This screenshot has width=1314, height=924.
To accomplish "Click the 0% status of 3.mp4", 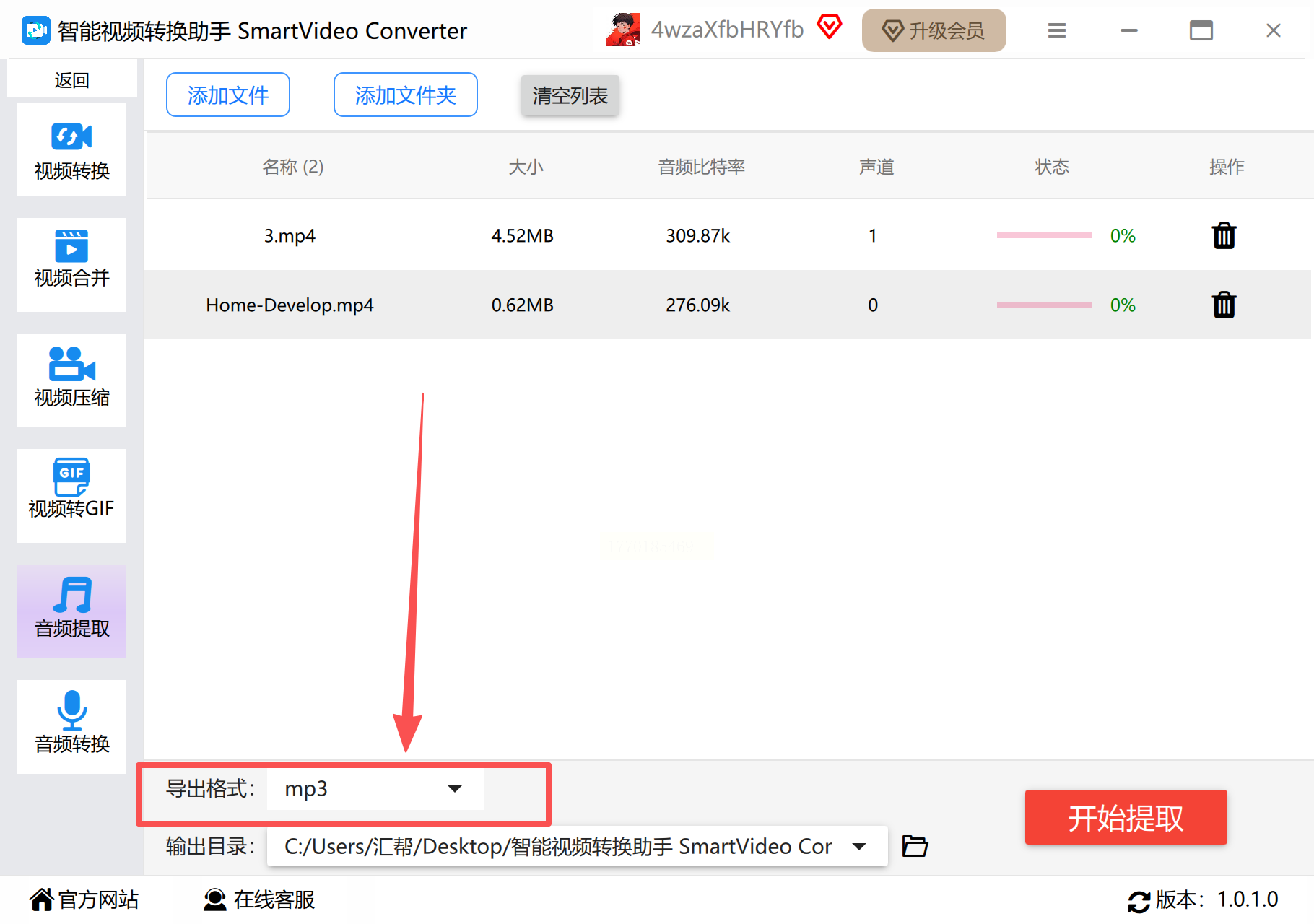I will (1123, 236).
